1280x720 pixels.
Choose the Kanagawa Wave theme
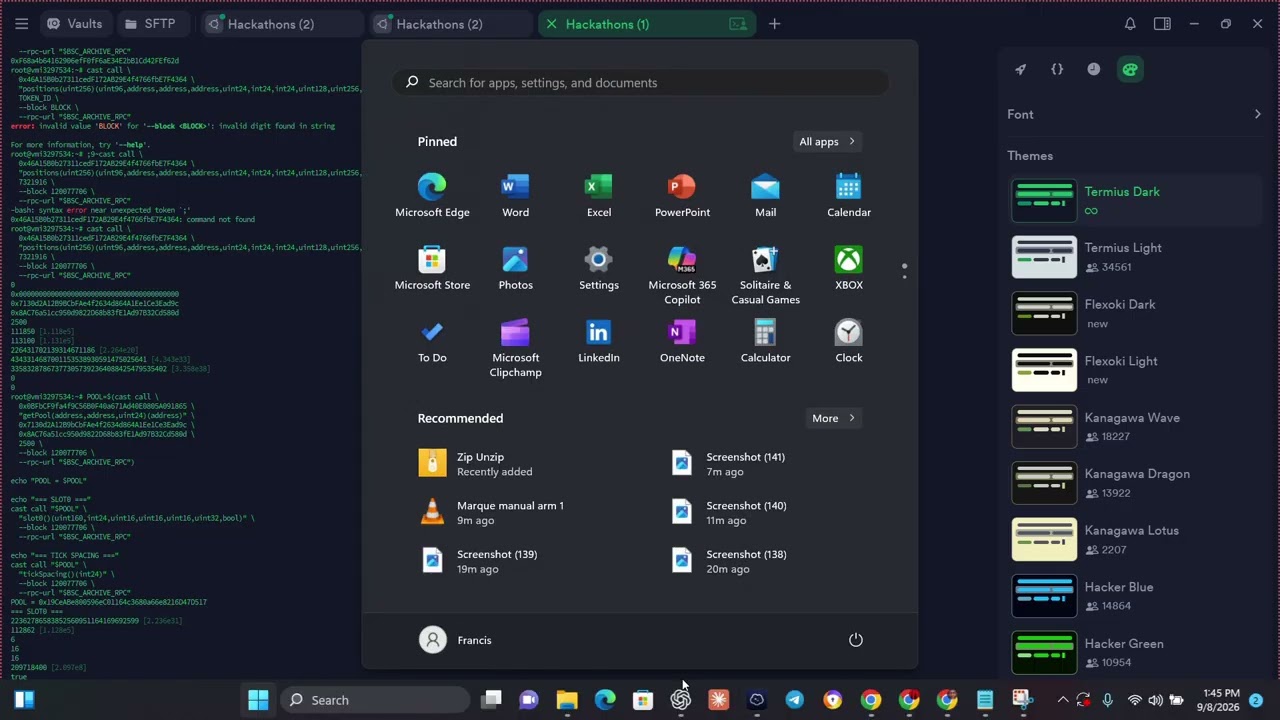(x=1135, y=427)
